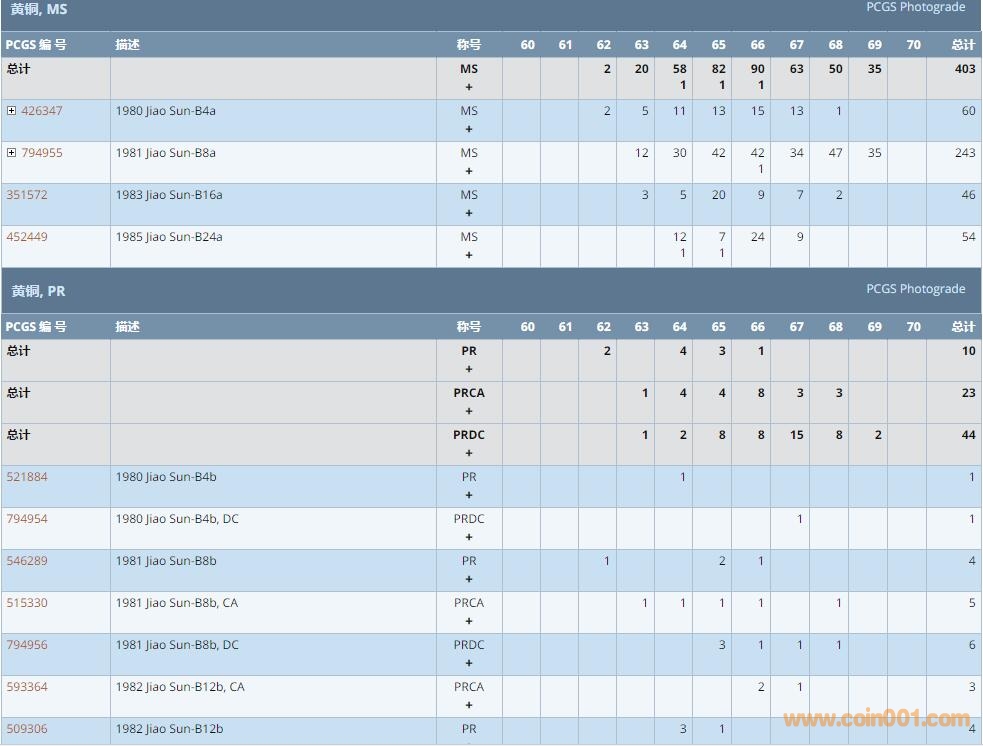Open PCGS Photograde link in 黄铜, PR header
This screenshot has width=983, height=746.
(915, 289)
